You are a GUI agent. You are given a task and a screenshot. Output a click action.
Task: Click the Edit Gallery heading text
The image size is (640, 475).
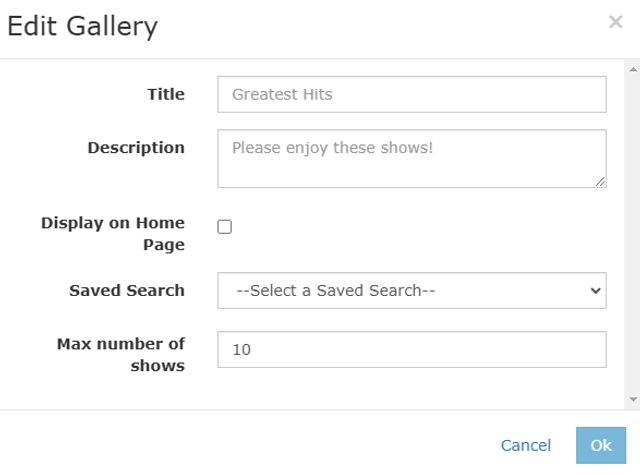point(83,26)
